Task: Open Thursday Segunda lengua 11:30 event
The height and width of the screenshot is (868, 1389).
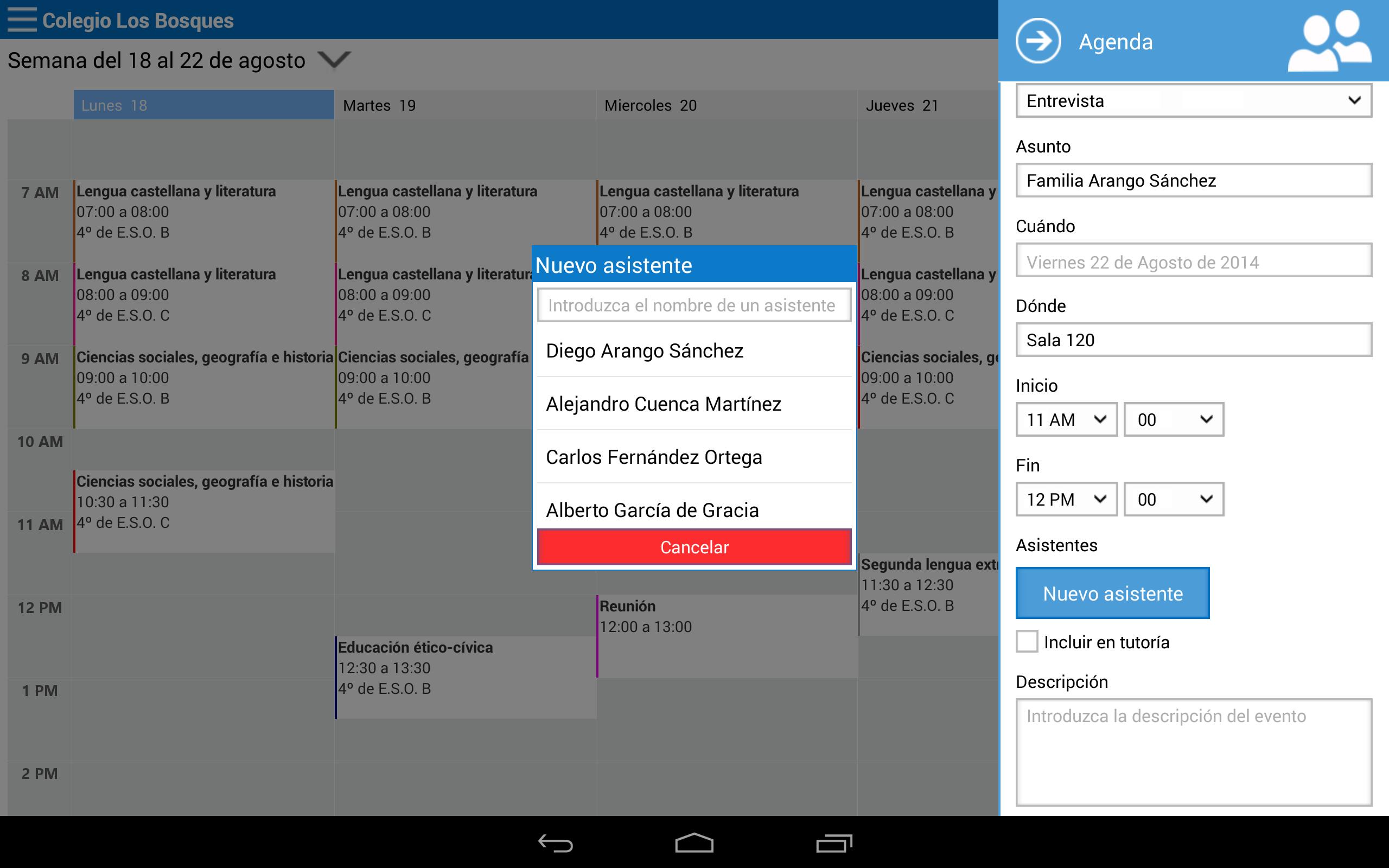Action: pos(929,595)
